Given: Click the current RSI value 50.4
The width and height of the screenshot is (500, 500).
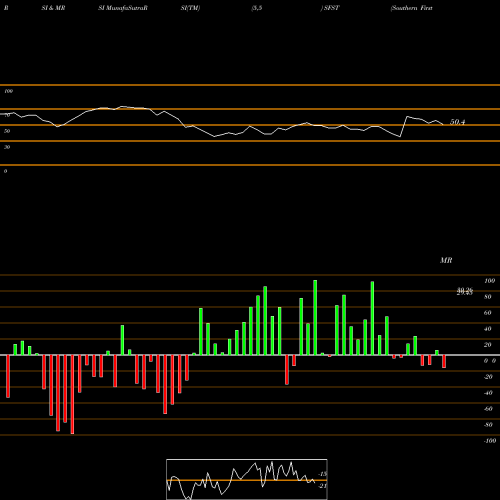Looking at the screenshot, I should point(457,122).
